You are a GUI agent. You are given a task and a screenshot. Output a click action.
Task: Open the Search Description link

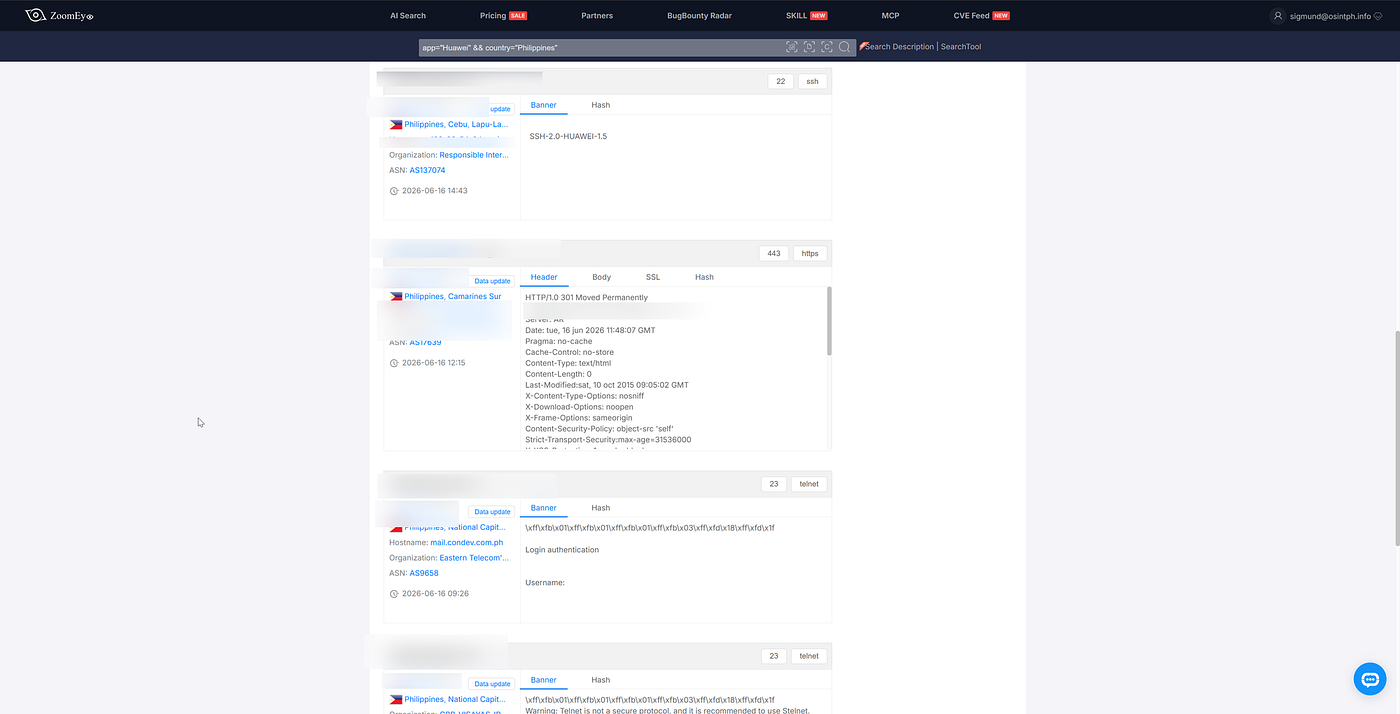tap(899, 47)
